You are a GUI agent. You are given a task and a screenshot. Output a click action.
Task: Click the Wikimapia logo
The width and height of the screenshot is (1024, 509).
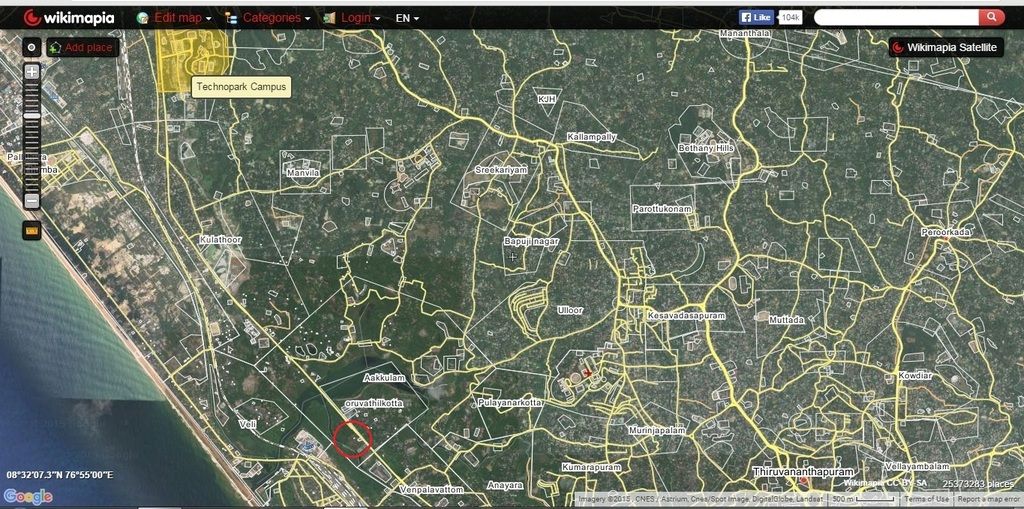click(x=68, y=18)
